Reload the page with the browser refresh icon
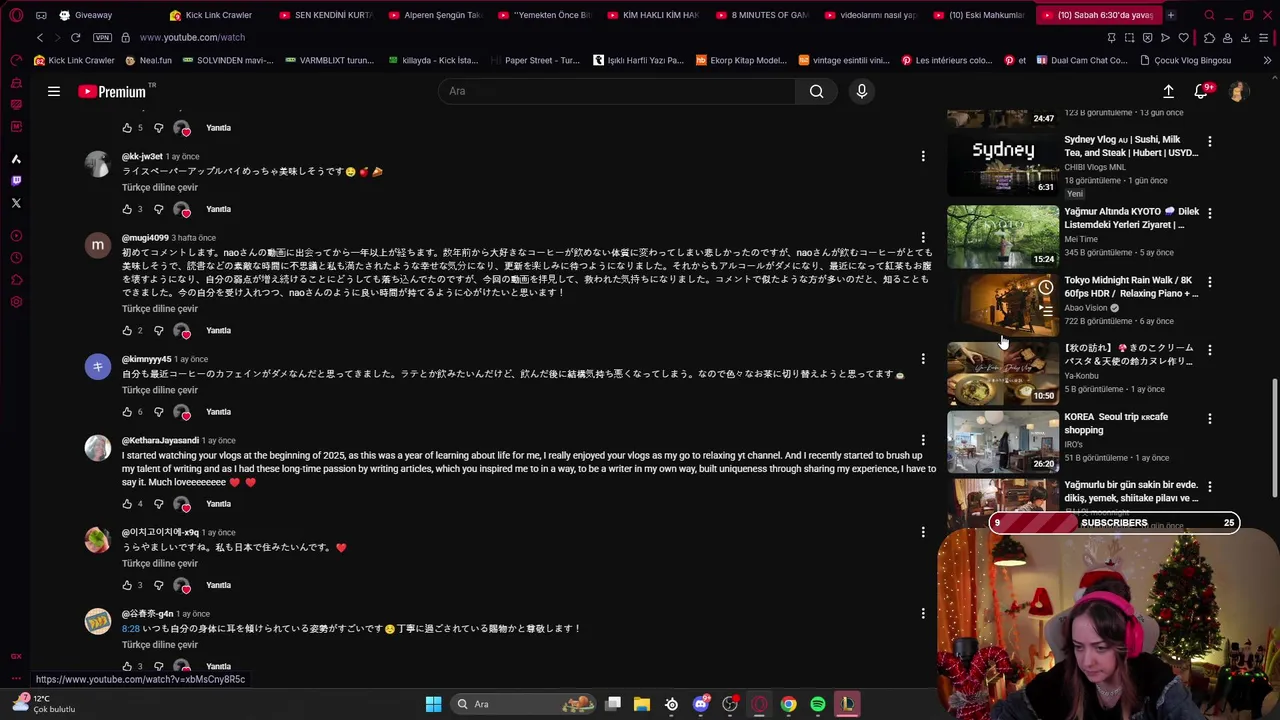This screenshot has width=1280, height=720. (75, 37)
